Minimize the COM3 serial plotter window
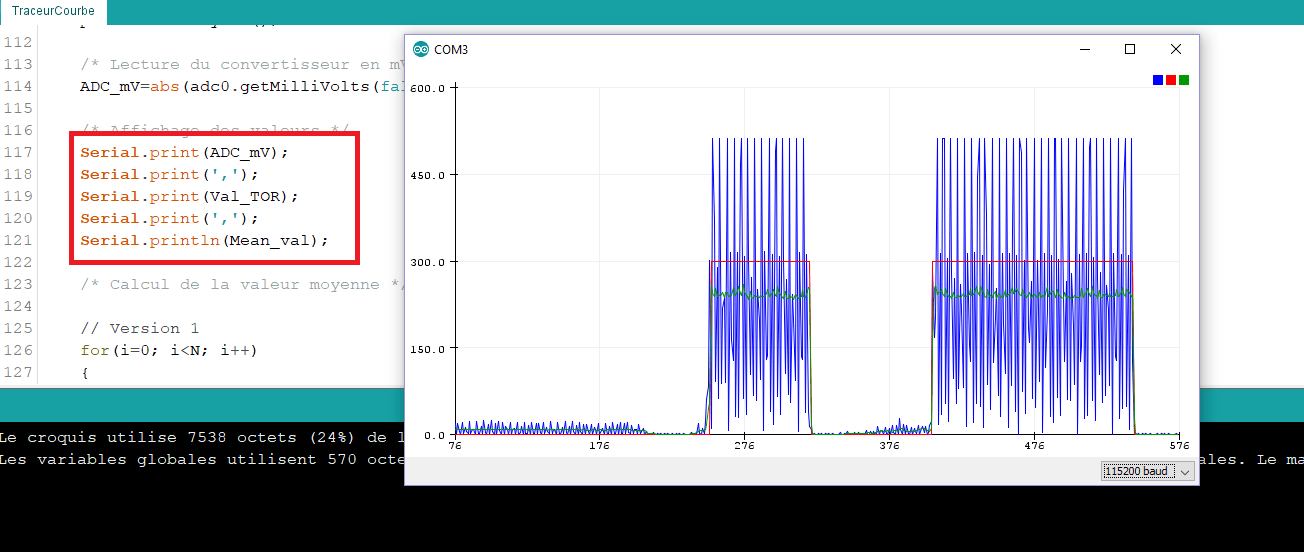1304x552 pixels. point(1084,49)
